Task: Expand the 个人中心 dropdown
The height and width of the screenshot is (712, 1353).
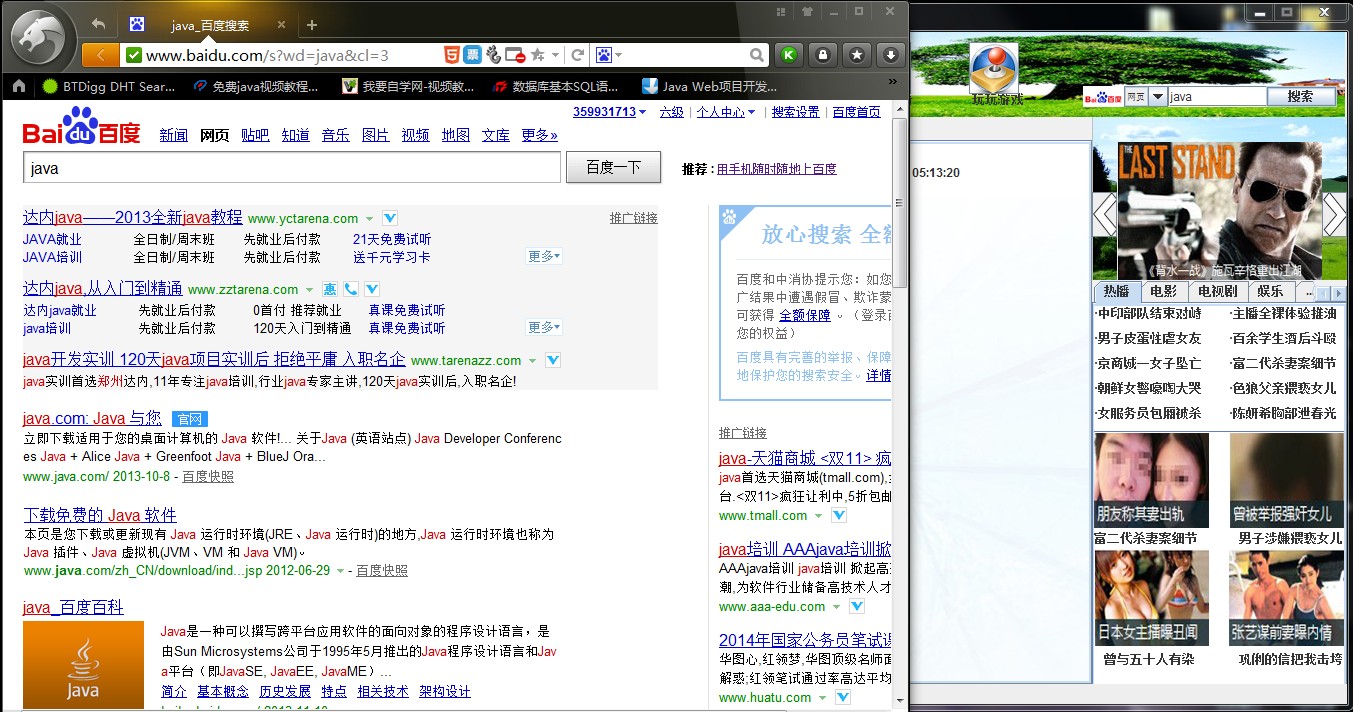Action: click(752, 112)
